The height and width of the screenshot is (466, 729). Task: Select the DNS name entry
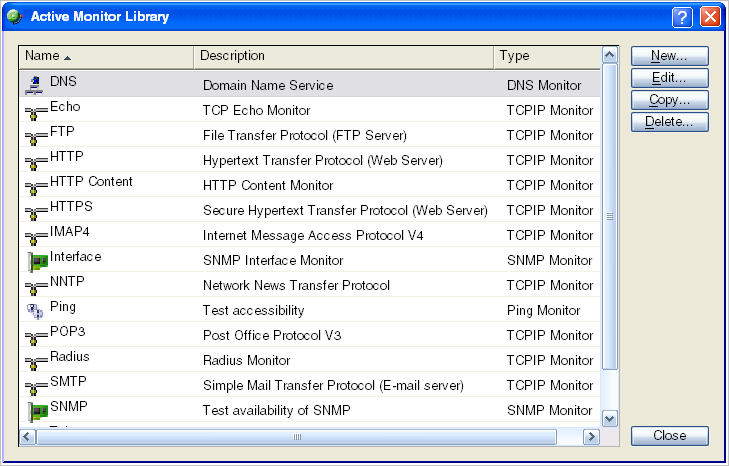pyautogui.click(x=63, y=81)
